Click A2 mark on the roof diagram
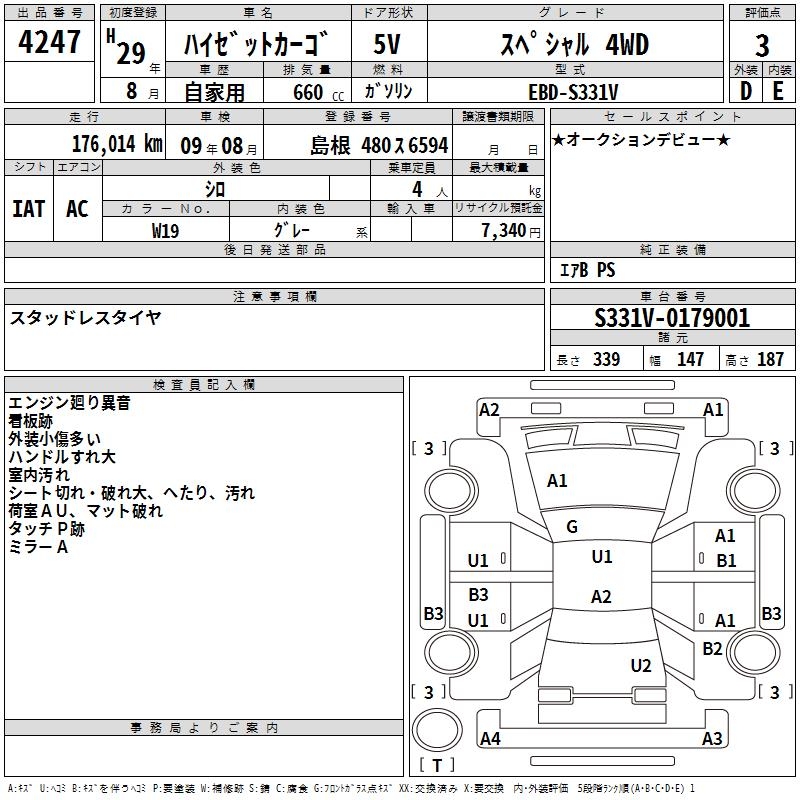Viewport: 800px width, 800px height. click(601, 596)
